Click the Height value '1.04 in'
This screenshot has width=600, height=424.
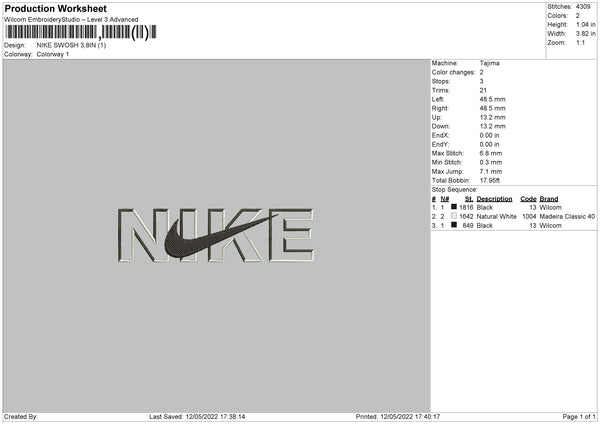pyautogui.click(x=585, y=24)
